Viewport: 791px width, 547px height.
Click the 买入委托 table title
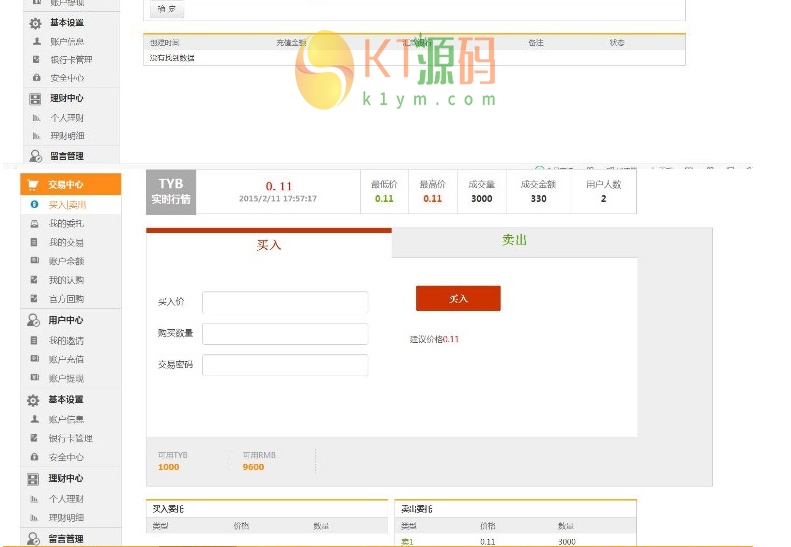point(168,509)
